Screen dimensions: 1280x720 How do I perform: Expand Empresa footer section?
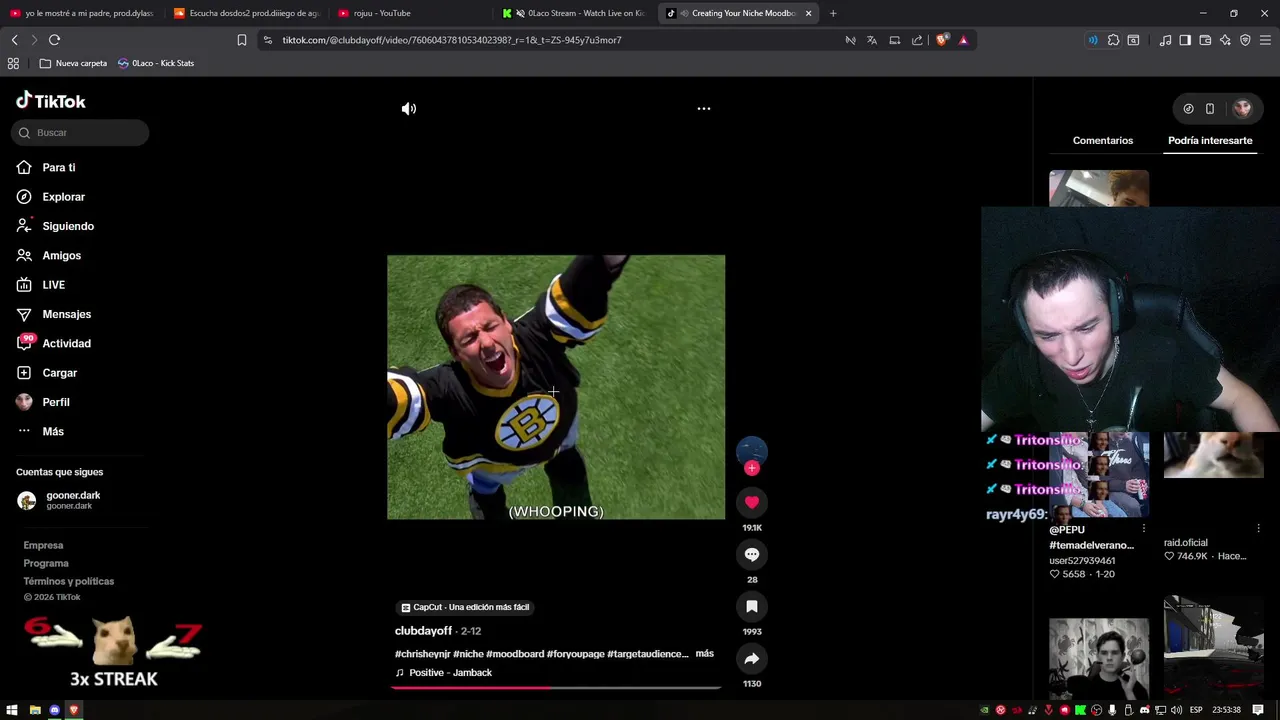click(x=43, y=545)
